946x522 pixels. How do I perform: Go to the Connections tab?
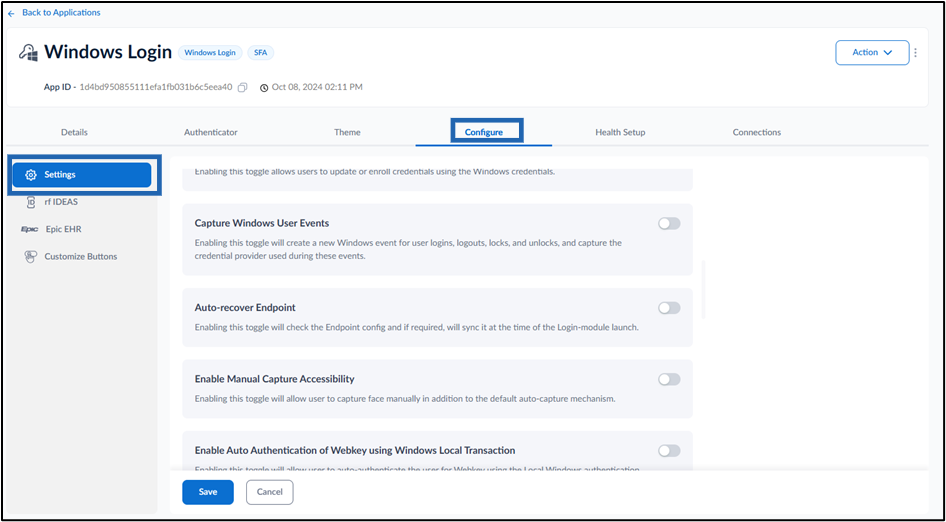pyautogui.click(x=757, y=132)
